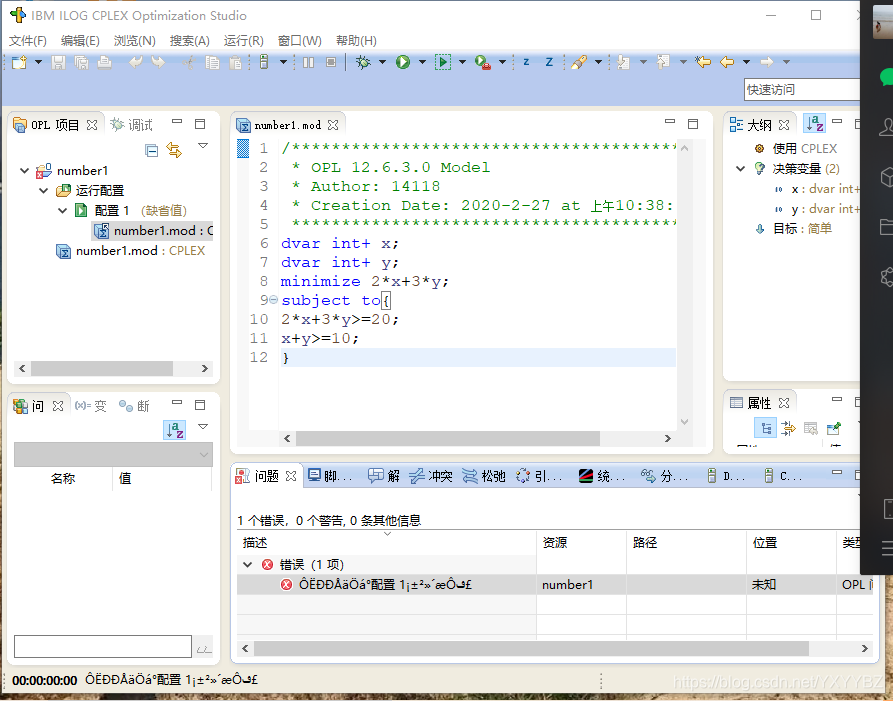Screen dimensions: 893x701
Task: Select the x : dvar int+ outline item
Action: click(x=817, y=189)
